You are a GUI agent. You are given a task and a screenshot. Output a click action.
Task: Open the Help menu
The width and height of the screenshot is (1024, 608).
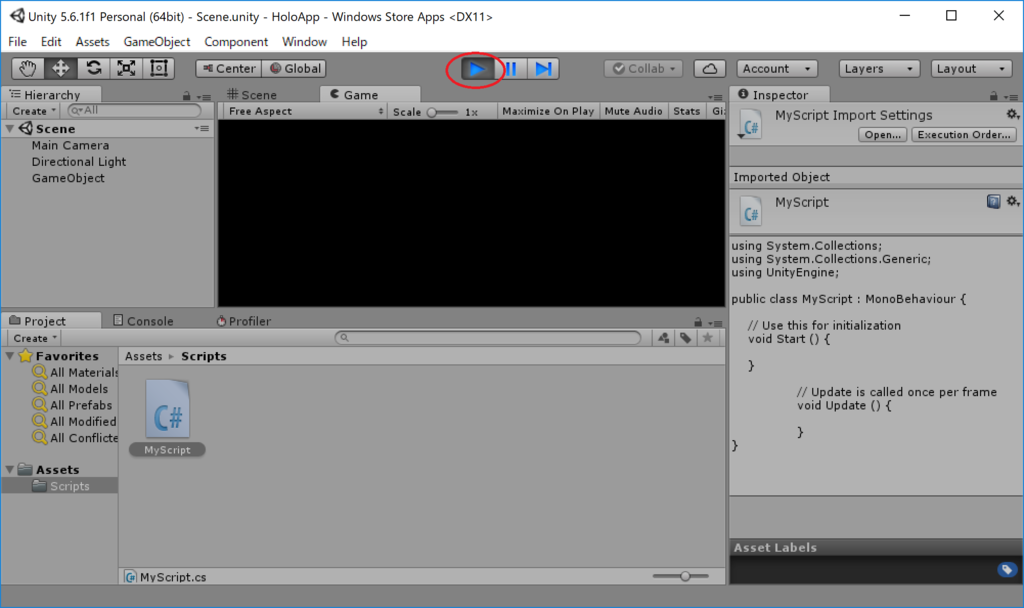point(354,42)
